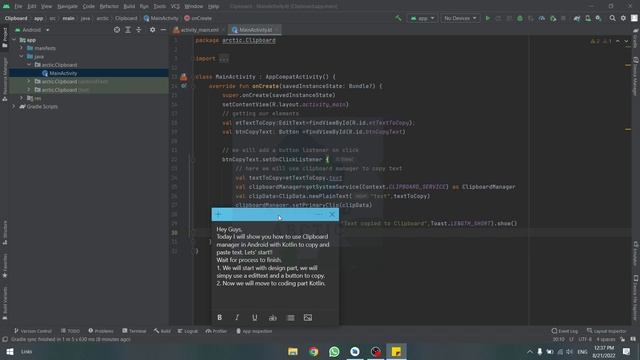The image size is (640, 360).
Task: Click Italic button in Sticky Notes
Action: click(x=237, y=317)
